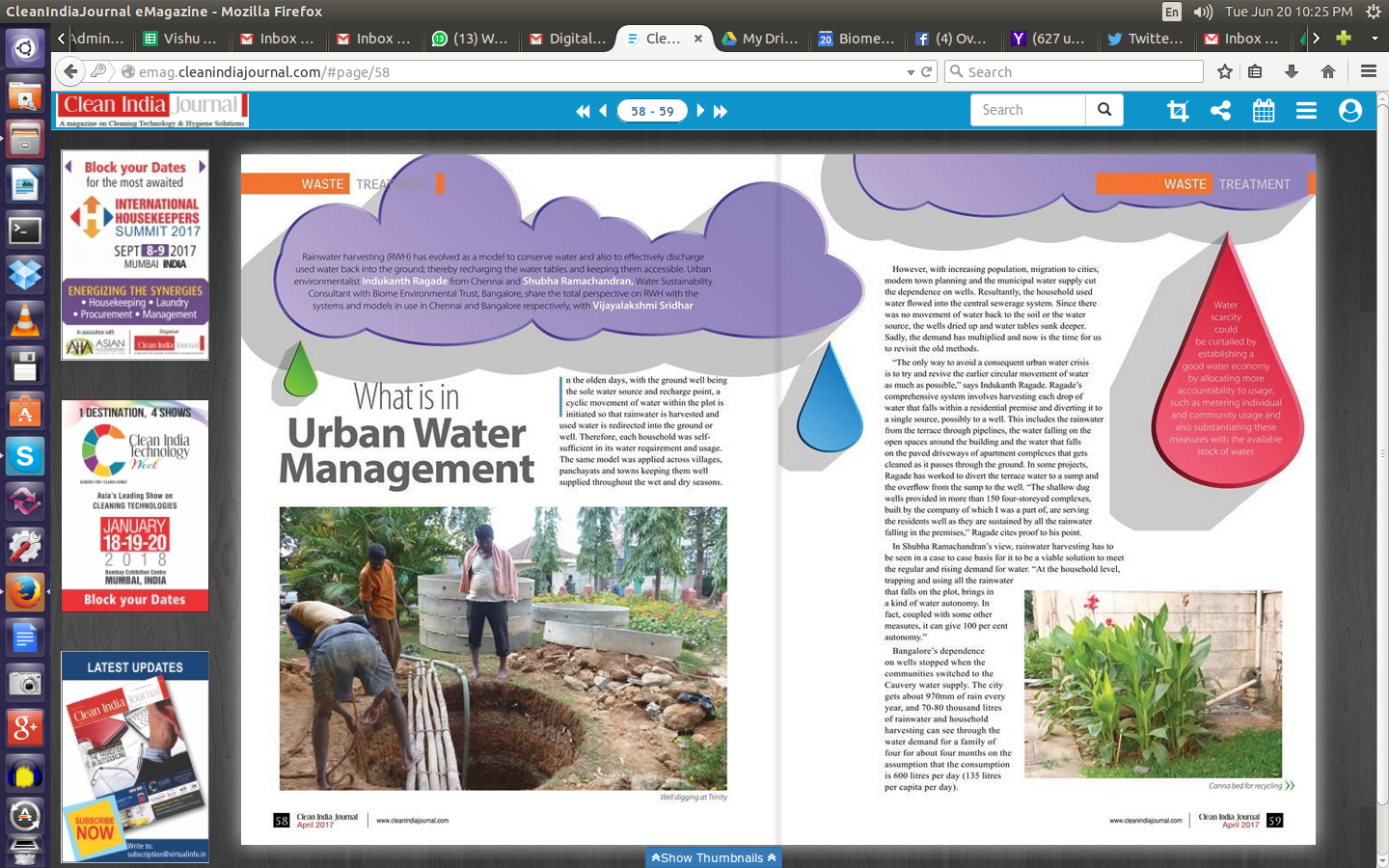1389x868 pixels.
Task: Switch to the Biome... calendar tab
Action: (857, 39)
